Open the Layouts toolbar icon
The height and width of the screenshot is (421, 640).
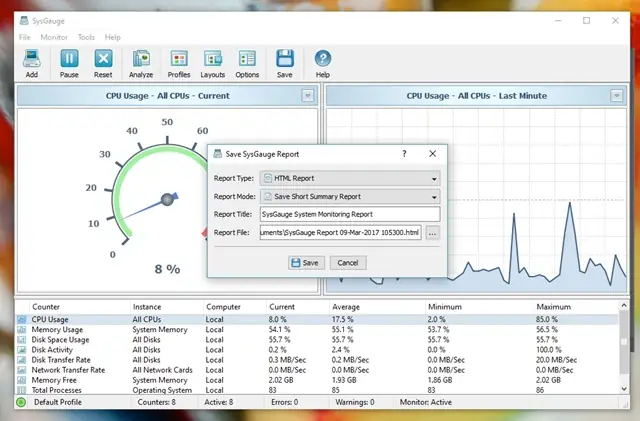pos(213,59)
